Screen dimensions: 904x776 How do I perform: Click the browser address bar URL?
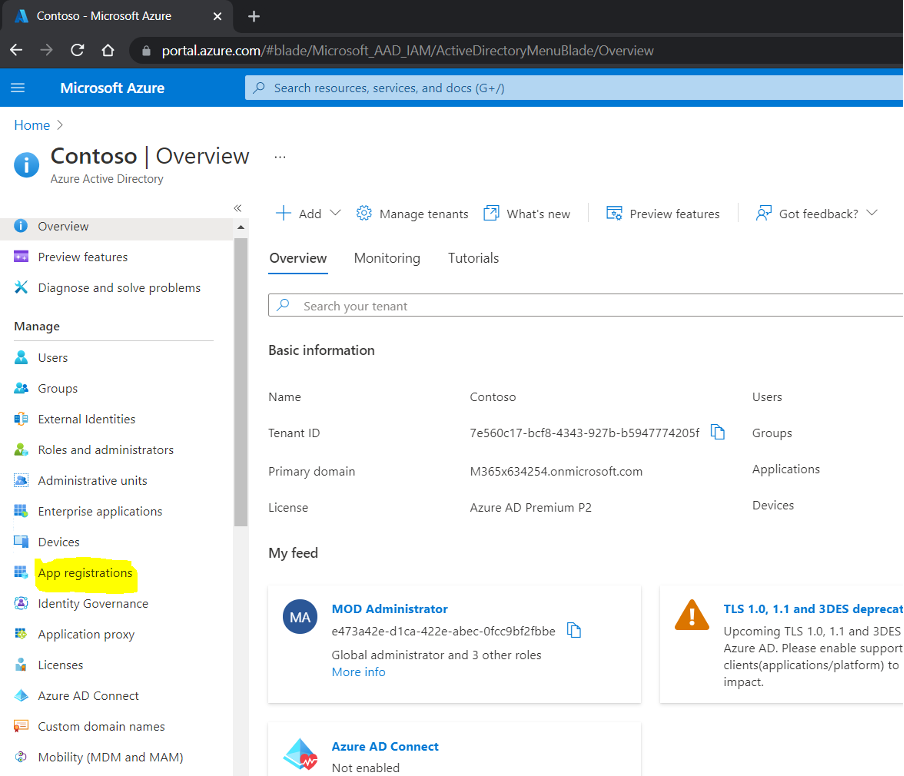click(408, 51)
